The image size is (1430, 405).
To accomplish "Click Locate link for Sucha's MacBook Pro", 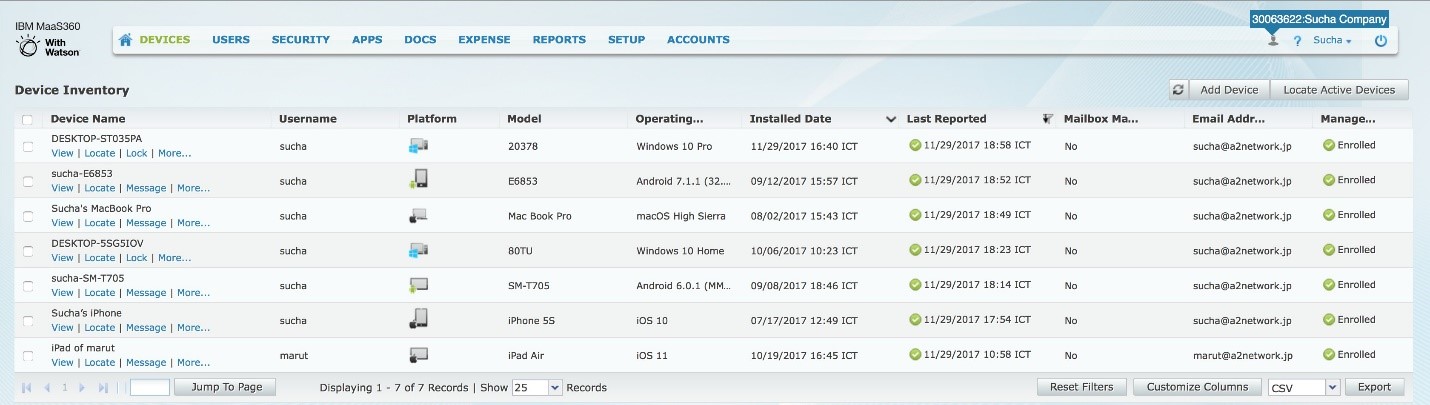I will pos(99,223).
